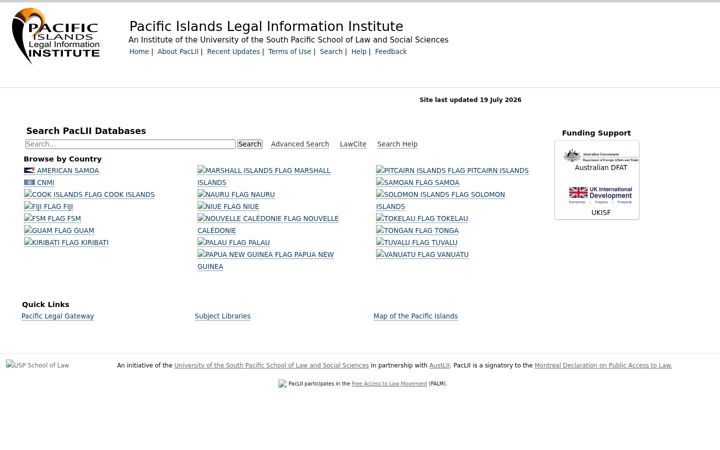The height and width of the screenshot is (450, 720).
Task: Open Montreal Declaration on Public Access link
Action: click(603, 366)
